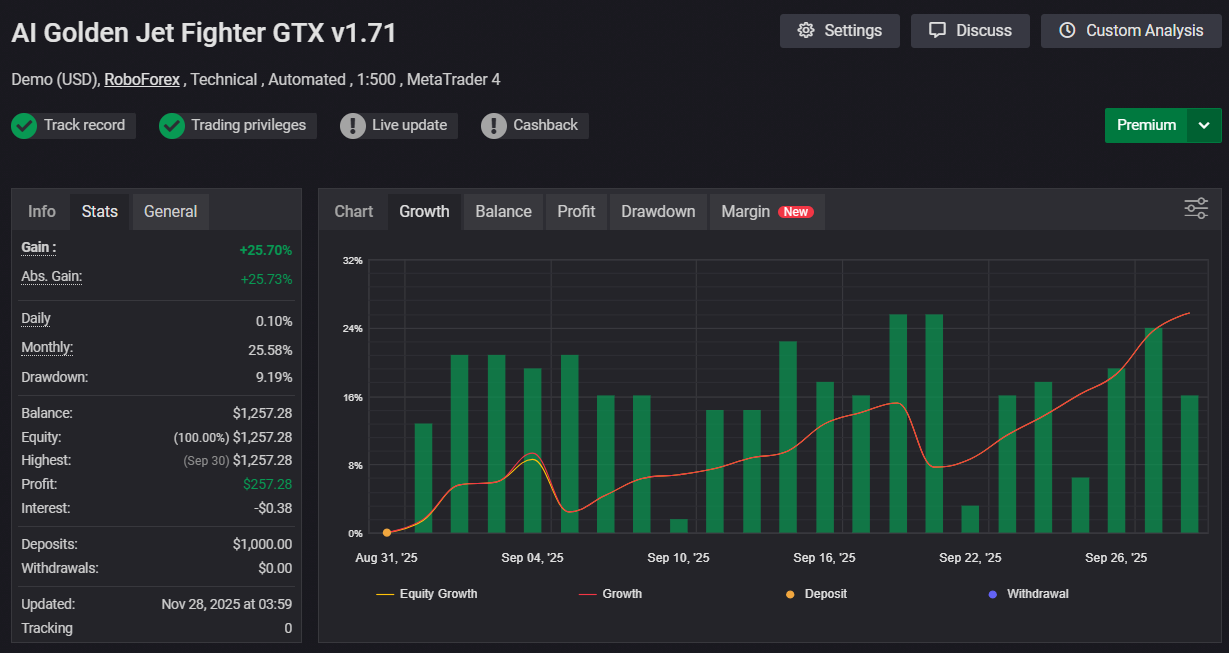The width and height of the screenshot is (1229, 653).
Task: Click the Live update warning icon
Action: [353, 126]
